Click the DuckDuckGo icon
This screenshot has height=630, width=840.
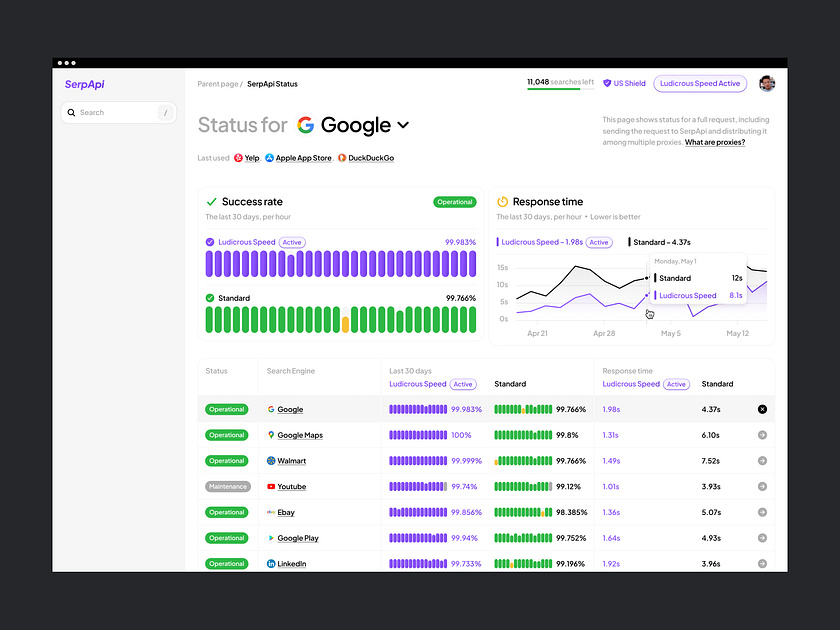(342, 158)
